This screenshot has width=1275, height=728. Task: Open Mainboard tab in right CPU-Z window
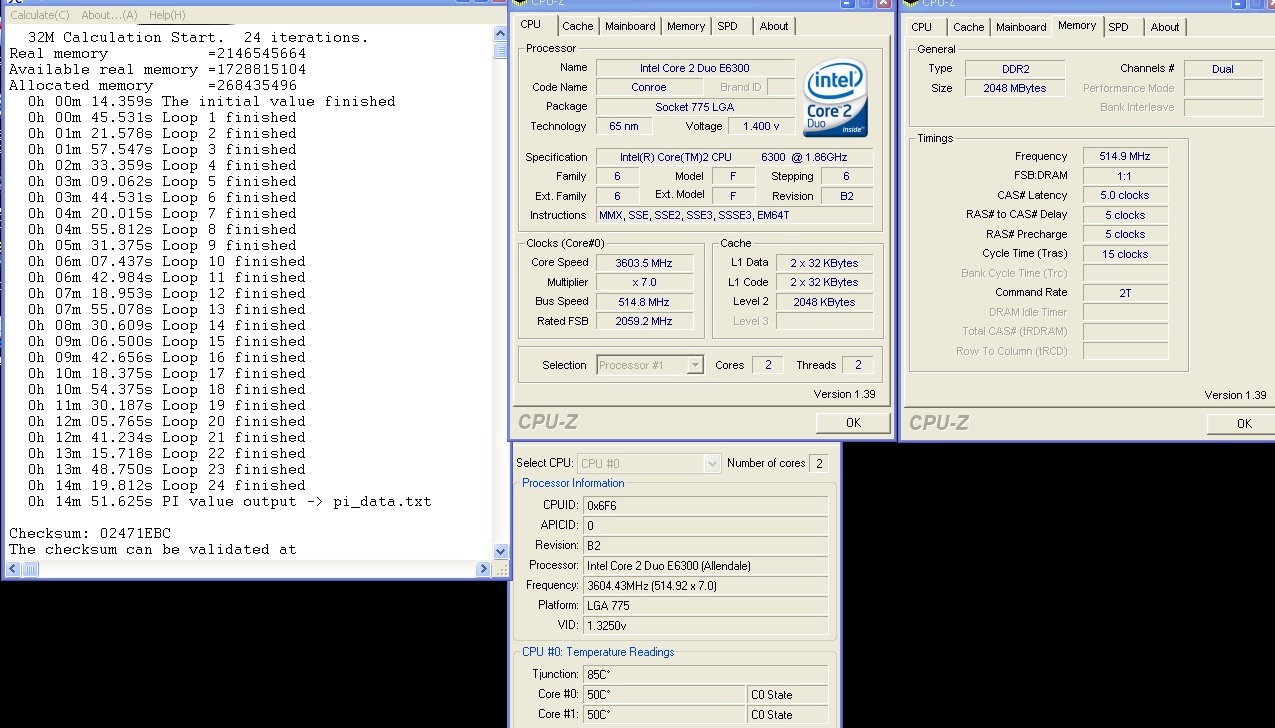1021,27
